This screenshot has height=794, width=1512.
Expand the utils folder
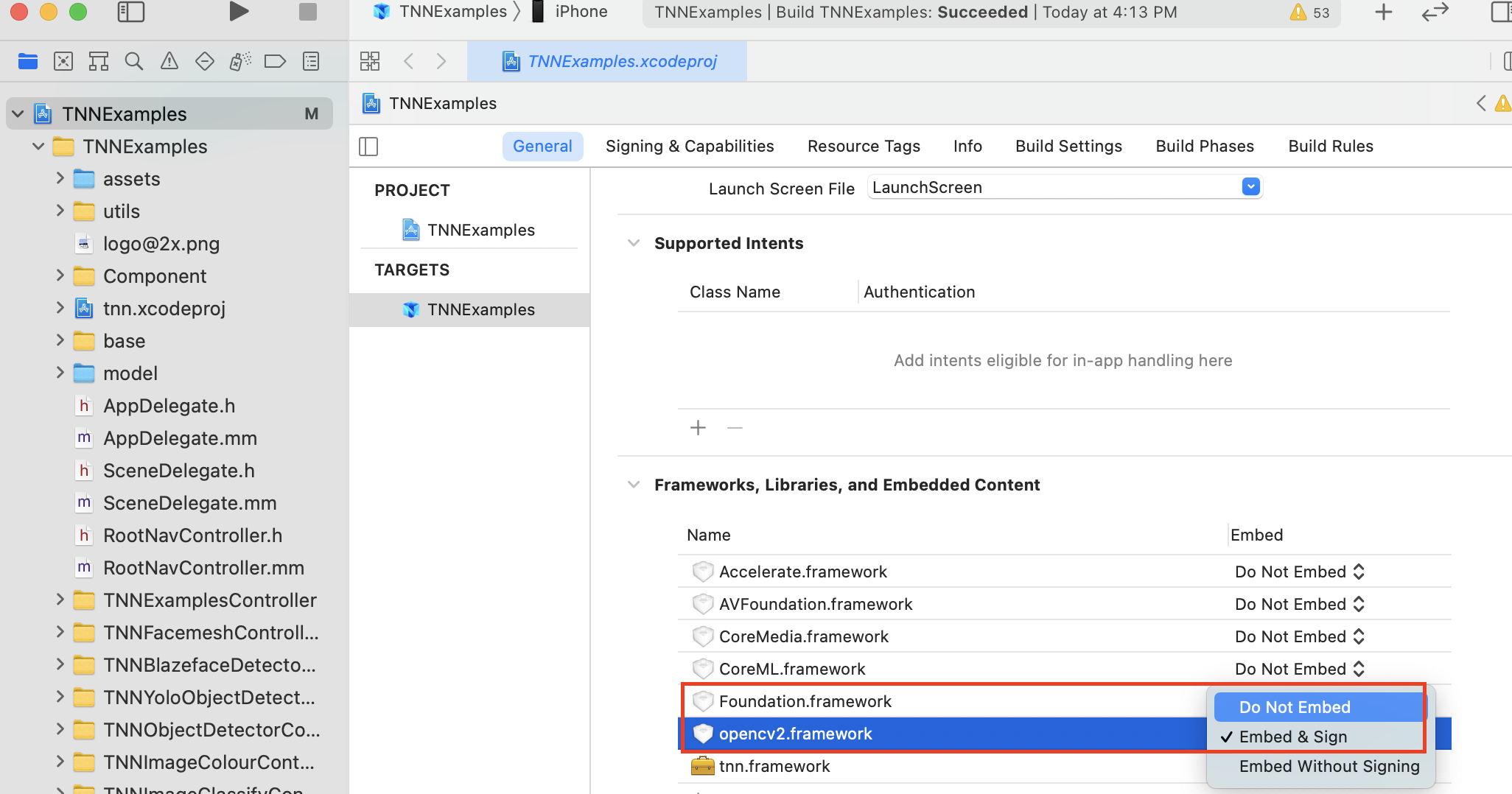60,211
